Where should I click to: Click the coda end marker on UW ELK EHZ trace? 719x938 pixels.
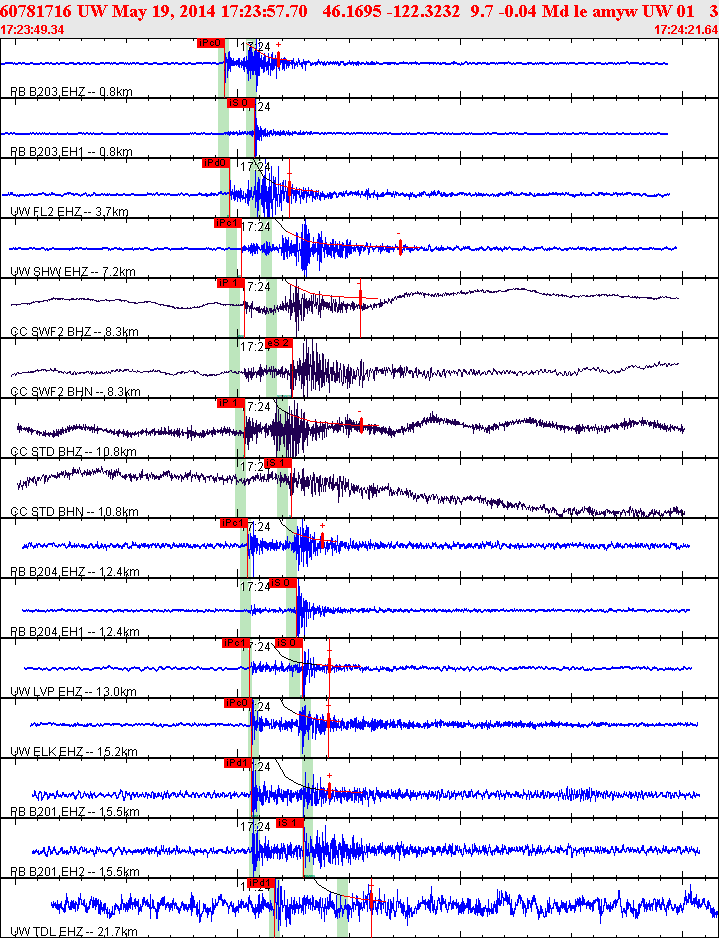coord(328,720)
